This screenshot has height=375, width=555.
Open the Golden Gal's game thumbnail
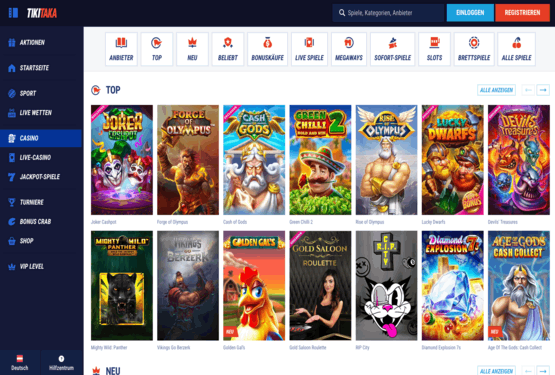click(x=254, y=286)
